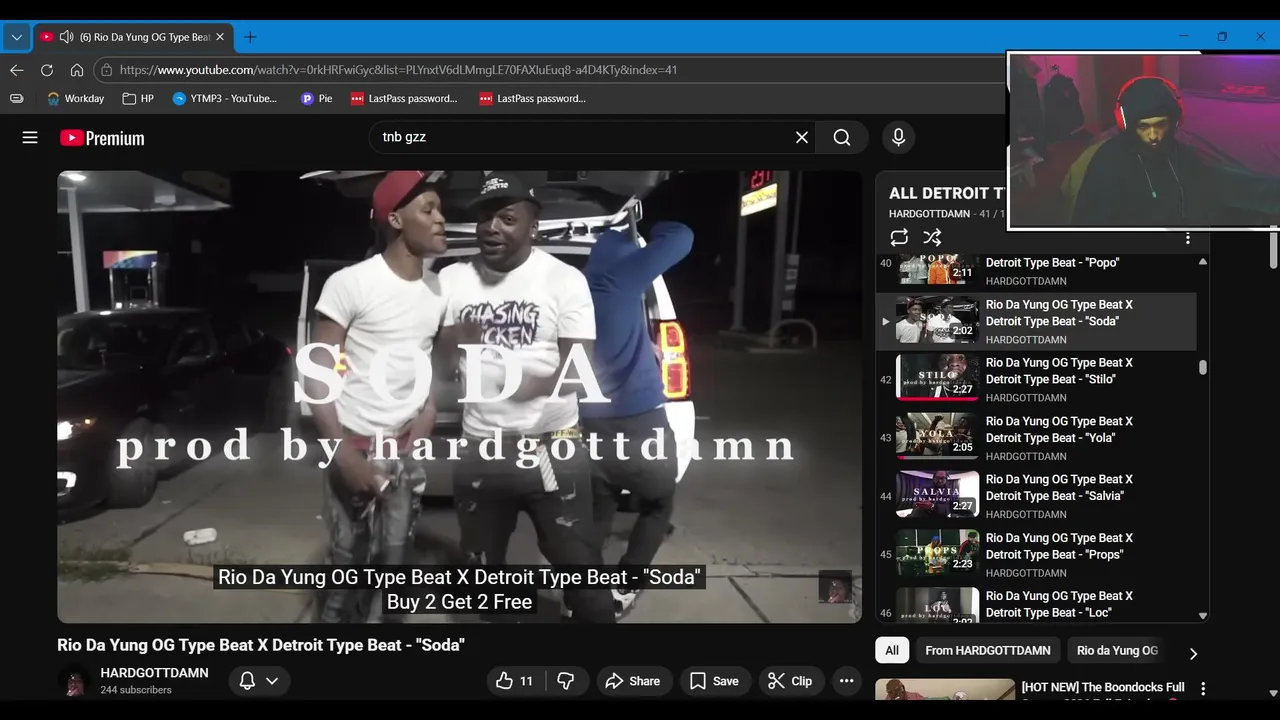
Task: Play the "Loc" playlist video
Action: click(1035, 606)
